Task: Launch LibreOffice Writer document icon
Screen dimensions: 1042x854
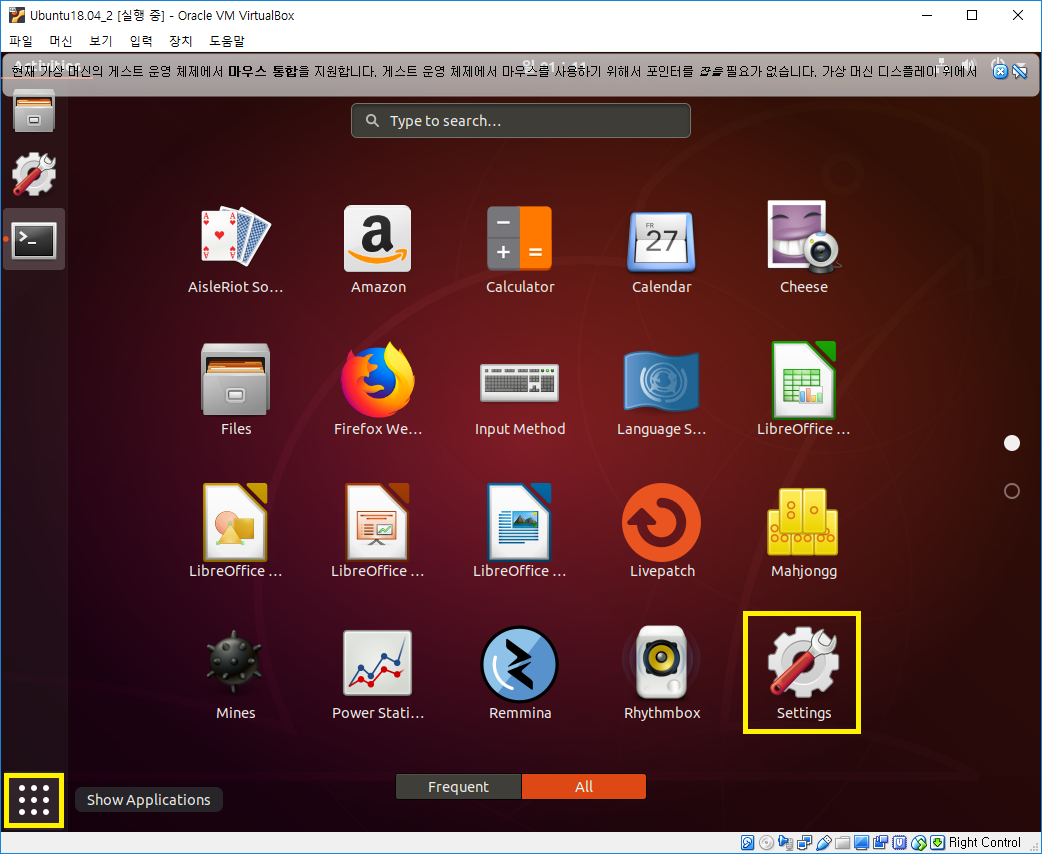Action: click(520, 532)
